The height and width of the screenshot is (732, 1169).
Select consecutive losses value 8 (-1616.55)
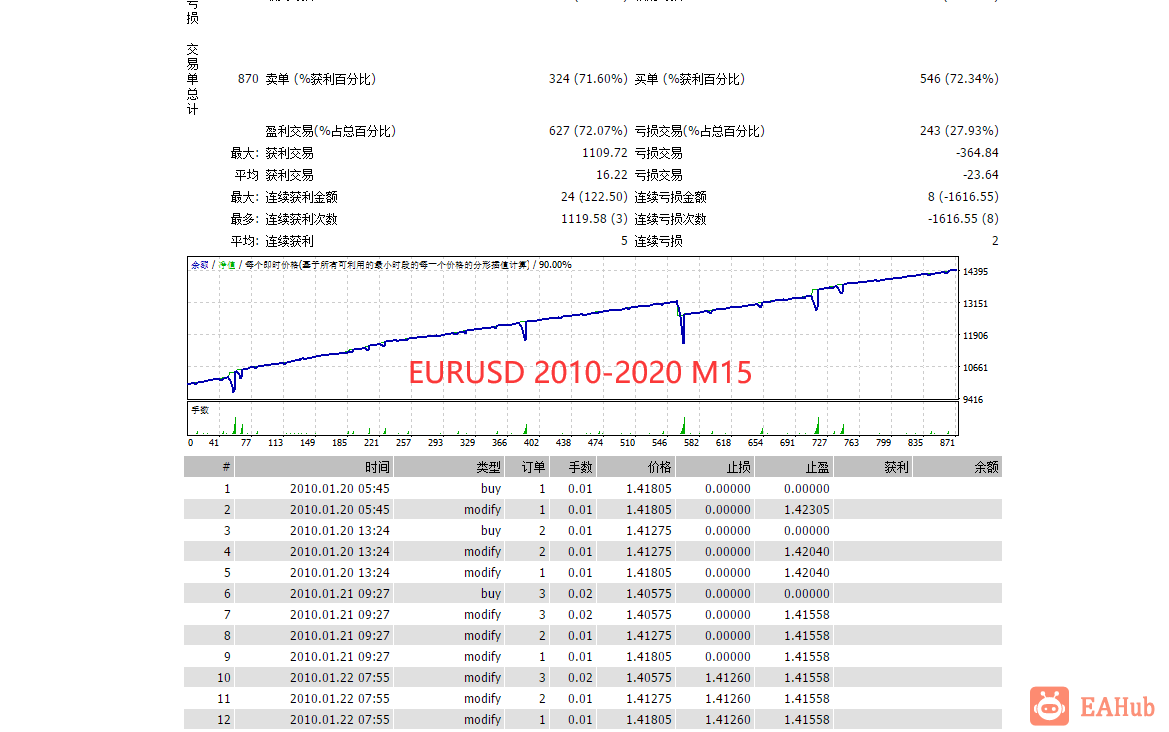click(963, 197)
